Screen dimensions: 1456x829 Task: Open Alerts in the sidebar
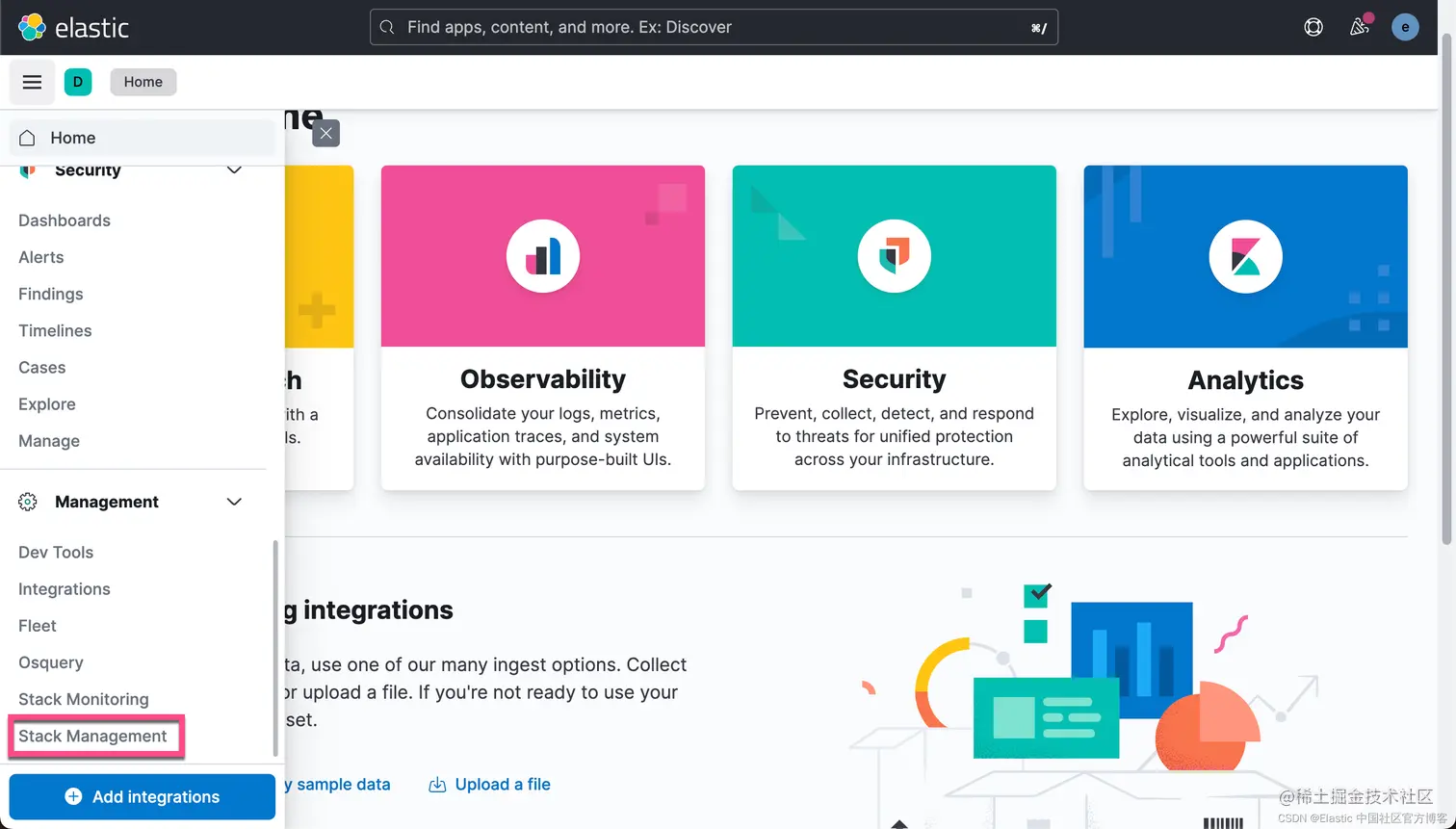click(x=41, y=257)
